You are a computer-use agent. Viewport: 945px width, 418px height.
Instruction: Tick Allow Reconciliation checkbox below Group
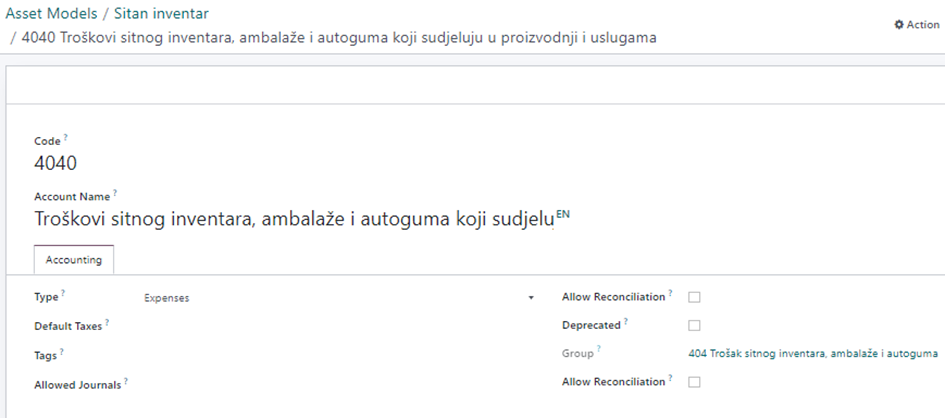(695, 382)
